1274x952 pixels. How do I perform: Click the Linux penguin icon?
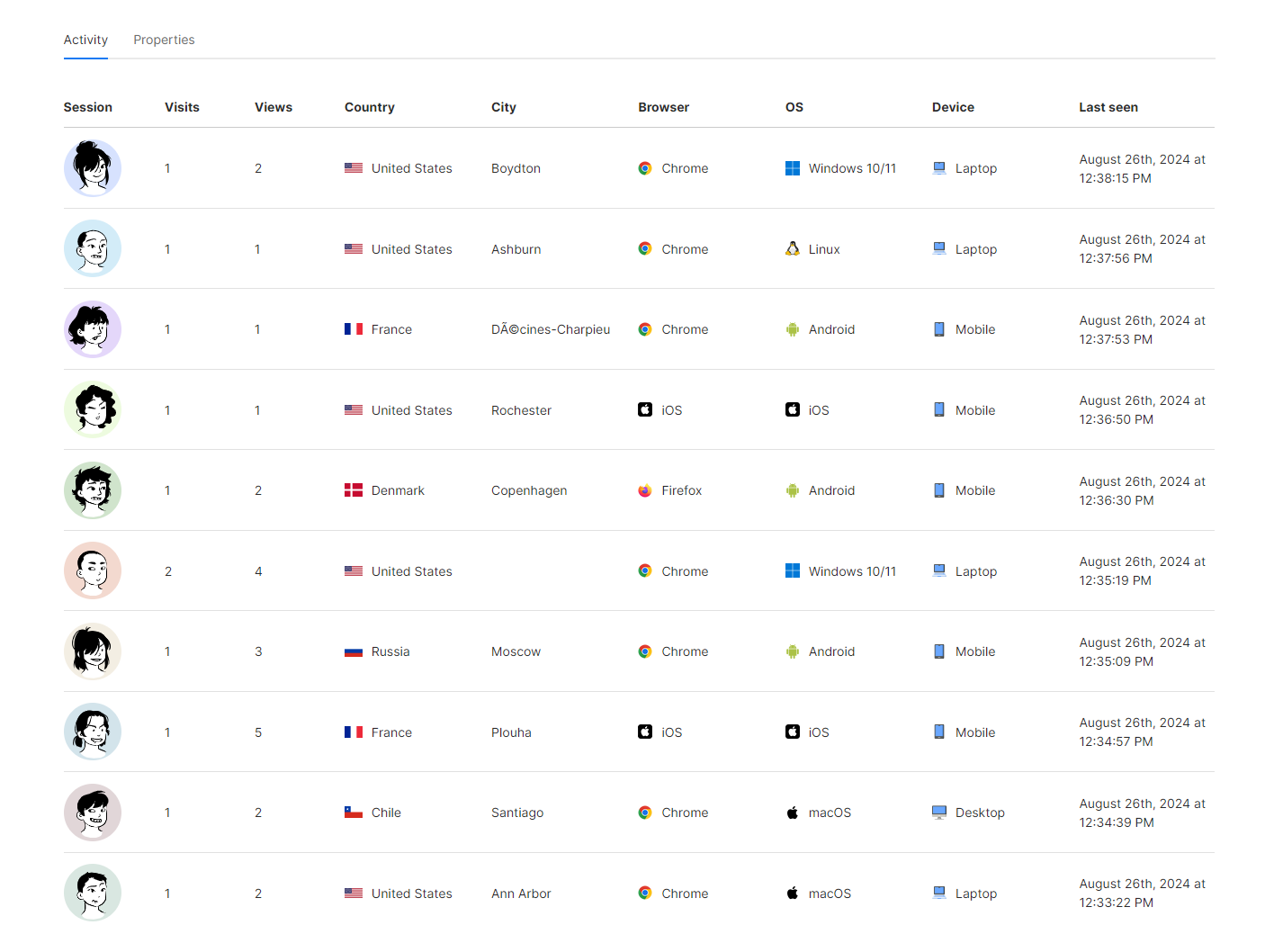coord(793,249)
